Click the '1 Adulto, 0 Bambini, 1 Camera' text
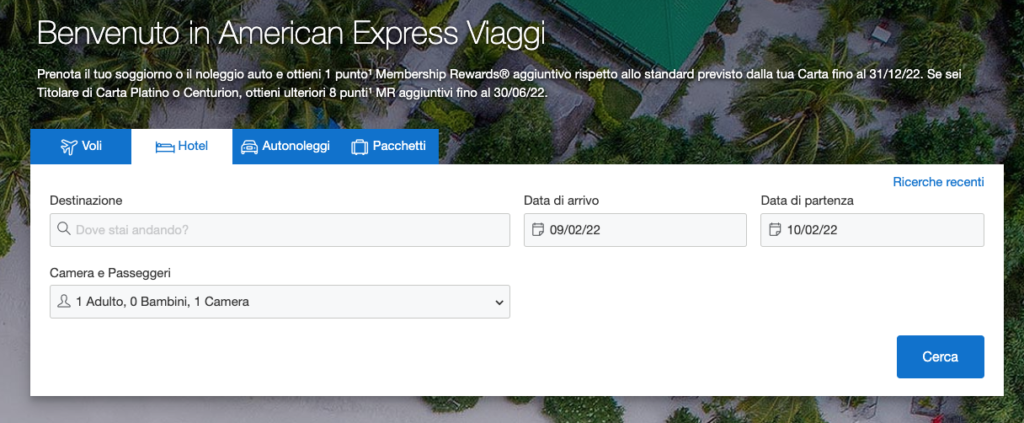1024x423 pixels. [162, 302]
